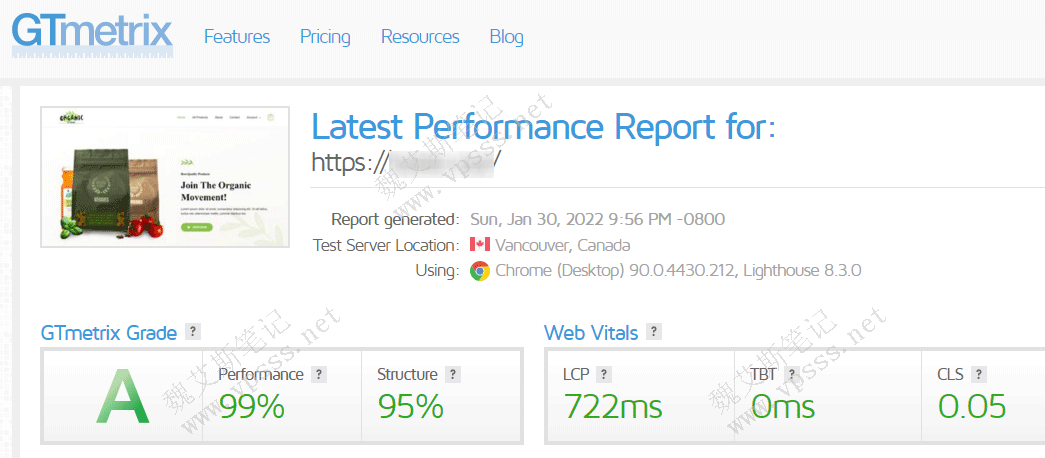The image size is (1045, 458).
Task: Click the Web Vitals heading
Action: [591, 332]
